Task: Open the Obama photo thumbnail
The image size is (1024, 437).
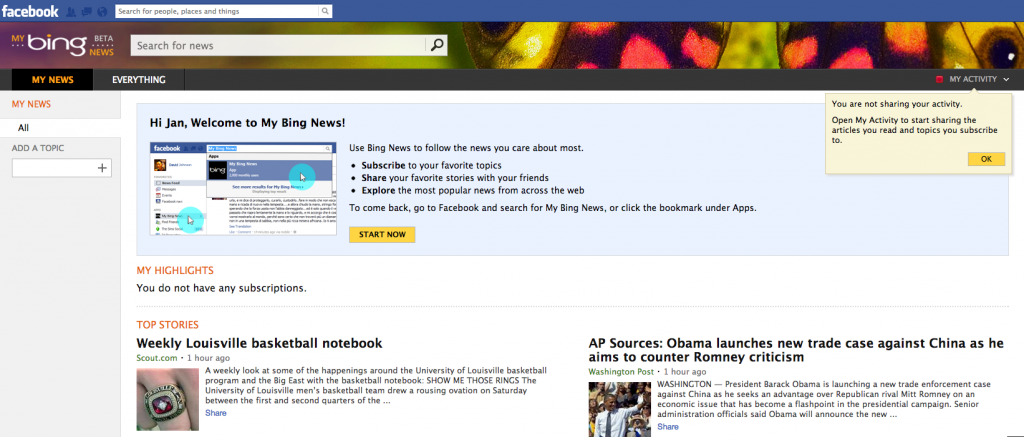Action: (620, 410)
